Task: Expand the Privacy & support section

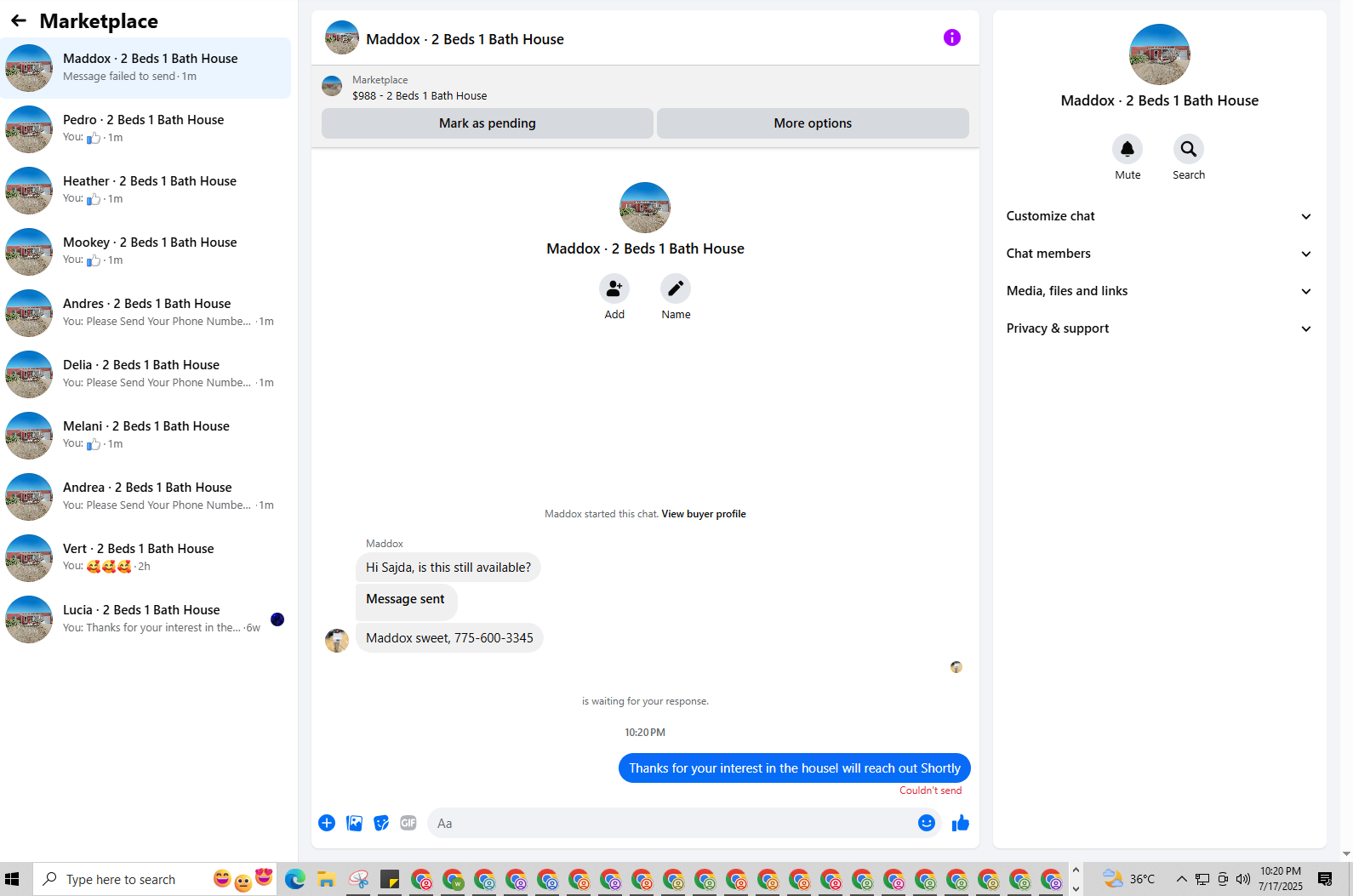Action: [x=1159, y=328]
